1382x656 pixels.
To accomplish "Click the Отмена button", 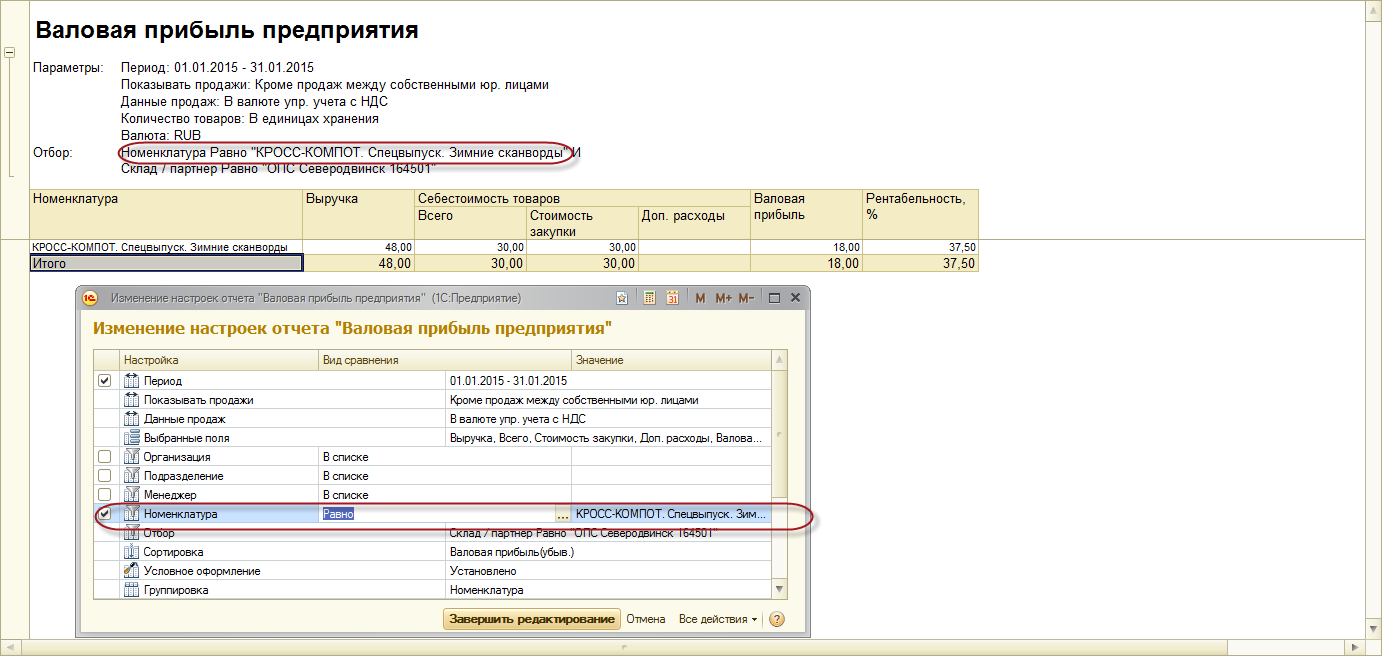I will tap(646, 619).
